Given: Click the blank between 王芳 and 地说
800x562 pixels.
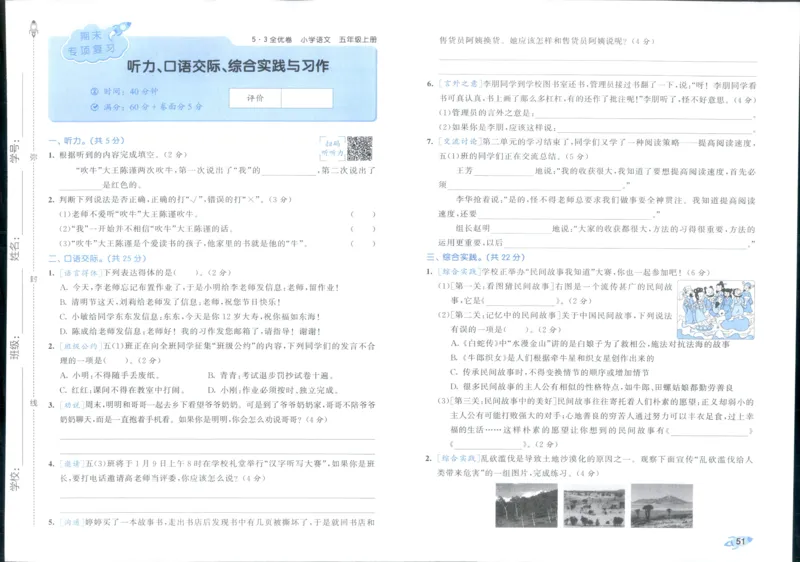Looking at the screenshot, I should coord(503,171).
